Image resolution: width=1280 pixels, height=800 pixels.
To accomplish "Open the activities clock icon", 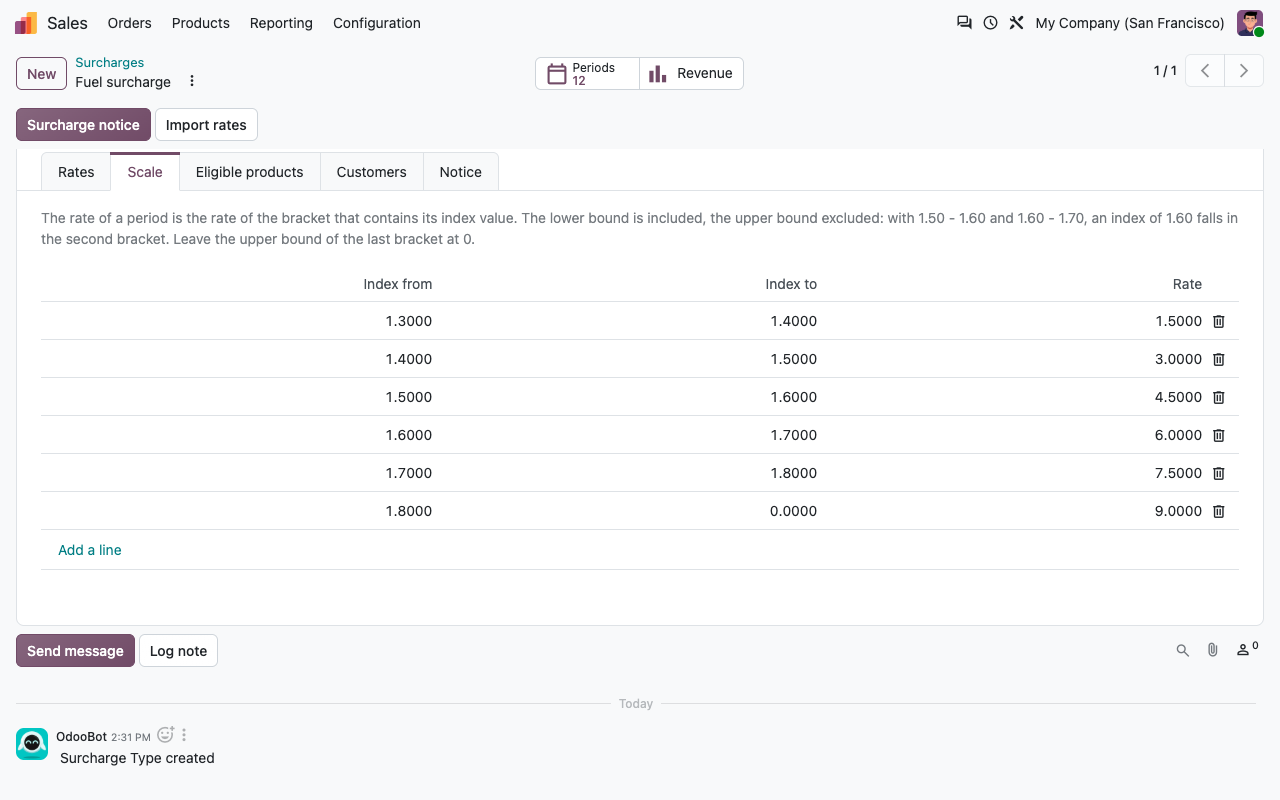I will point(990,23).
